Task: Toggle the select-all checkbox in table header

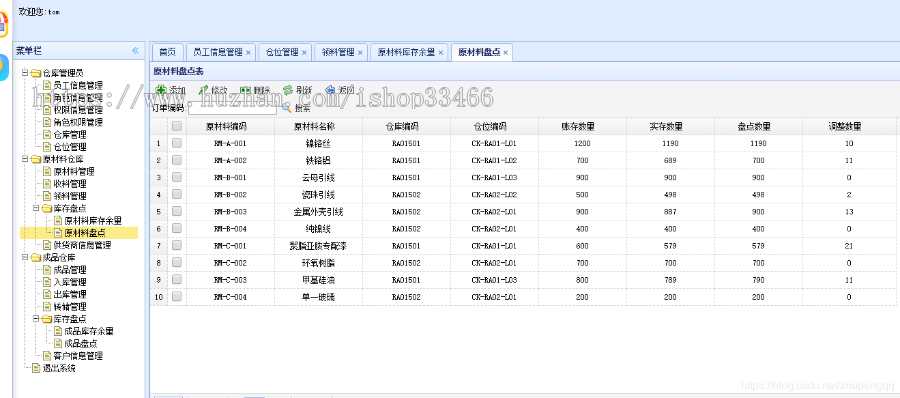Action: tap(177, 126)
